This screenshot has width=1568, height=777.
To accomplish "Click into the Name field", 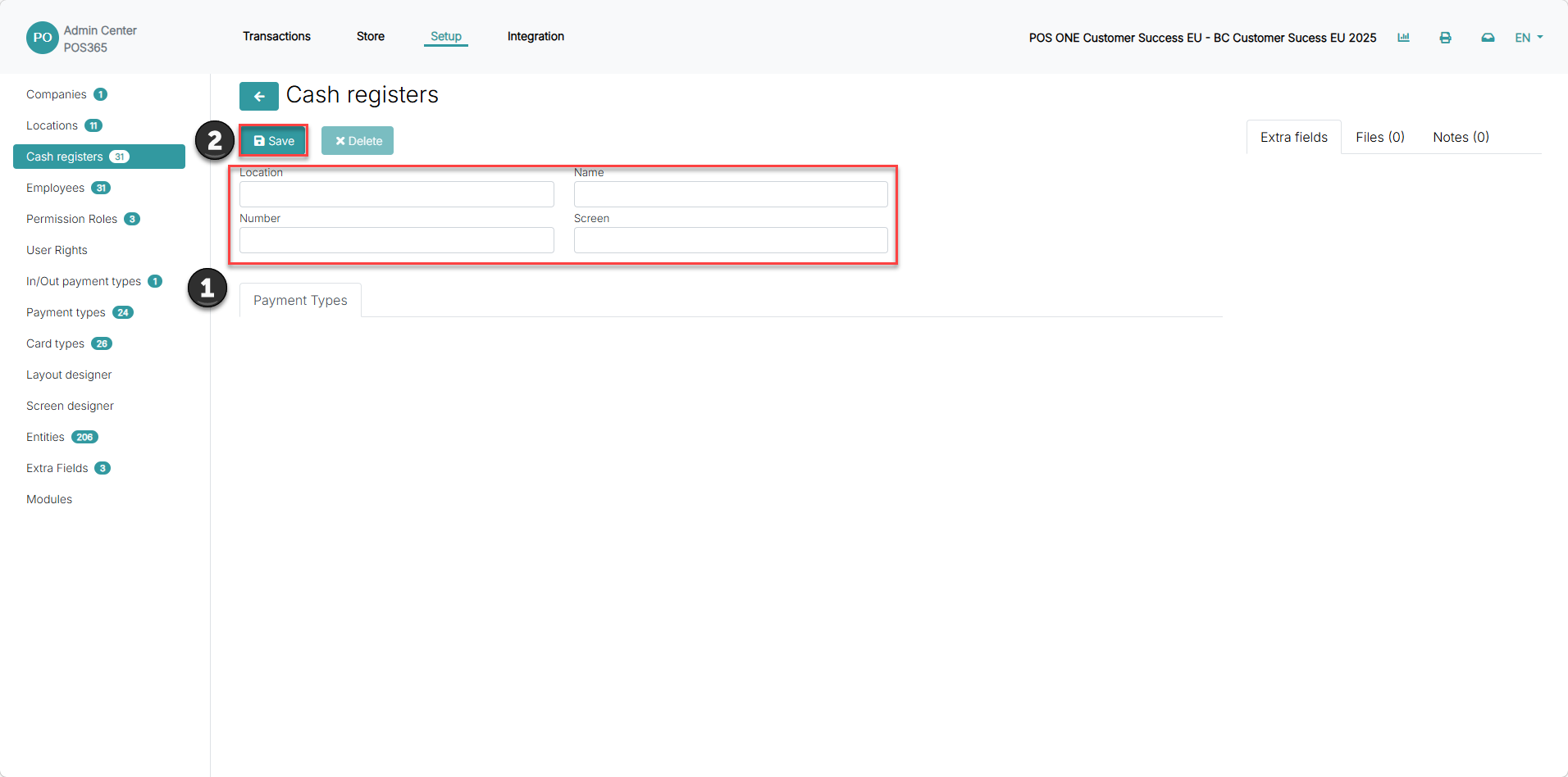I will 731,194.
